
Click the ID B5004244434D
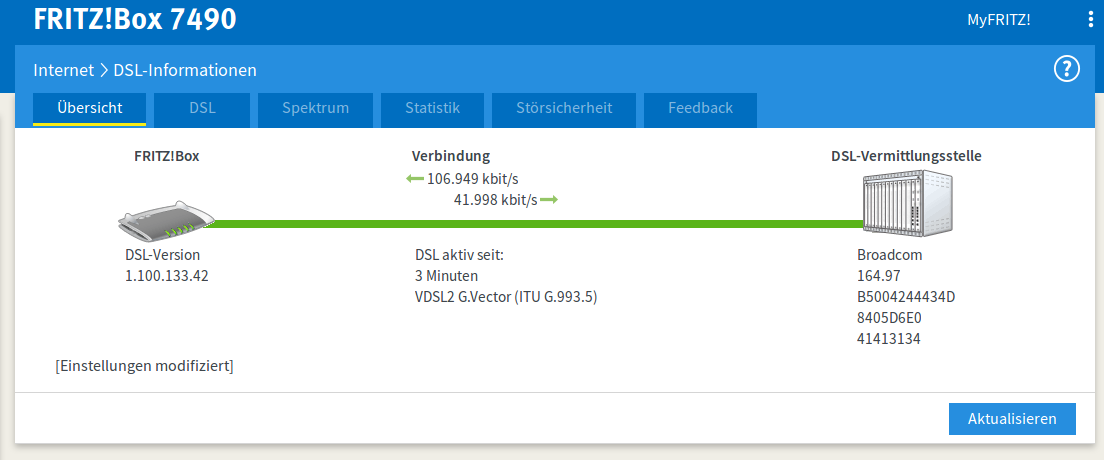(x=906, y=297)
